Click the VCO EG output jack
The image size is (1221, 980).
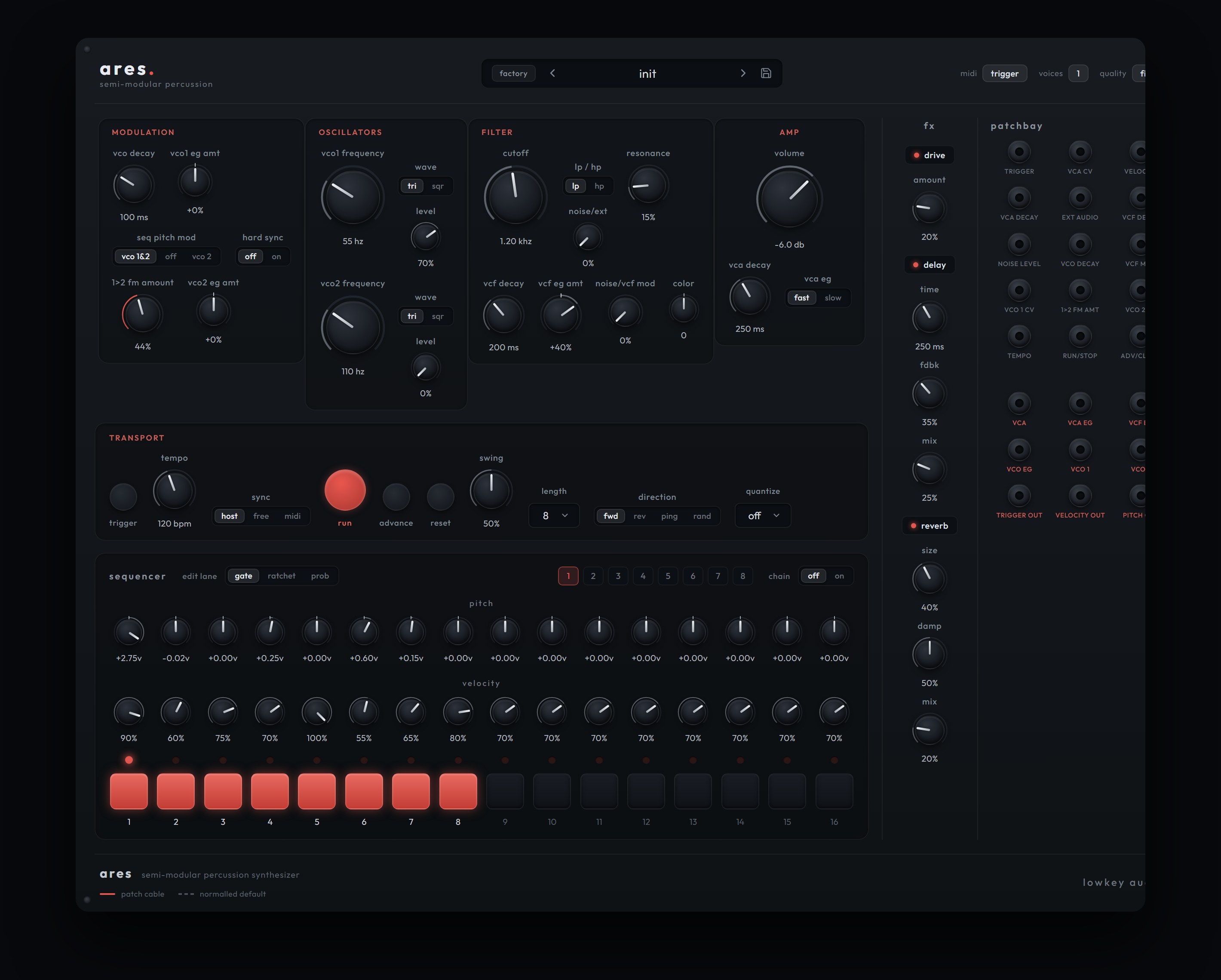tap(1019, 450)
